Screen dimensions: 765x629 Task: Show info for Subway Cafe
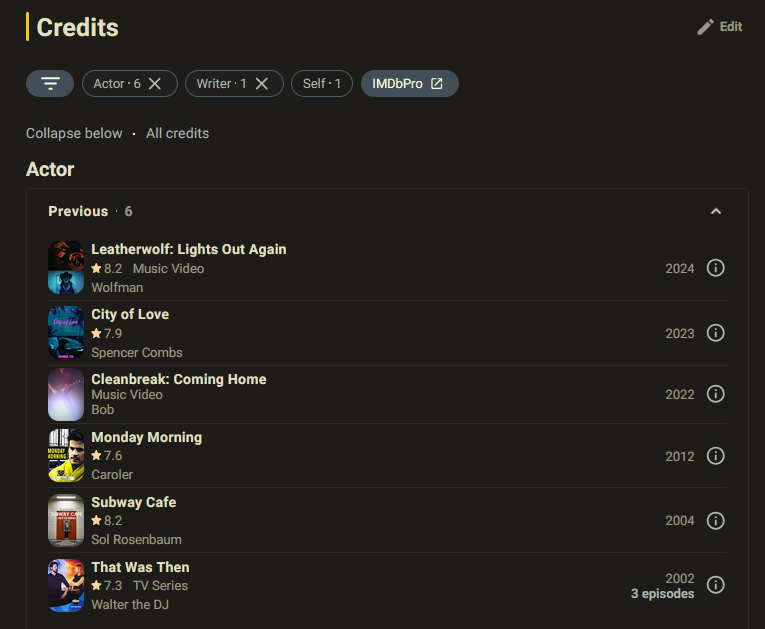pyautogui.click(x=716, y=521)
